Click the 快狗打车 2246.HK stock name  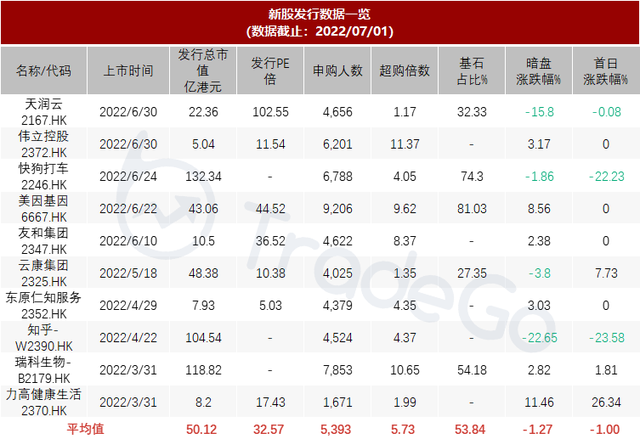(44, 176)
